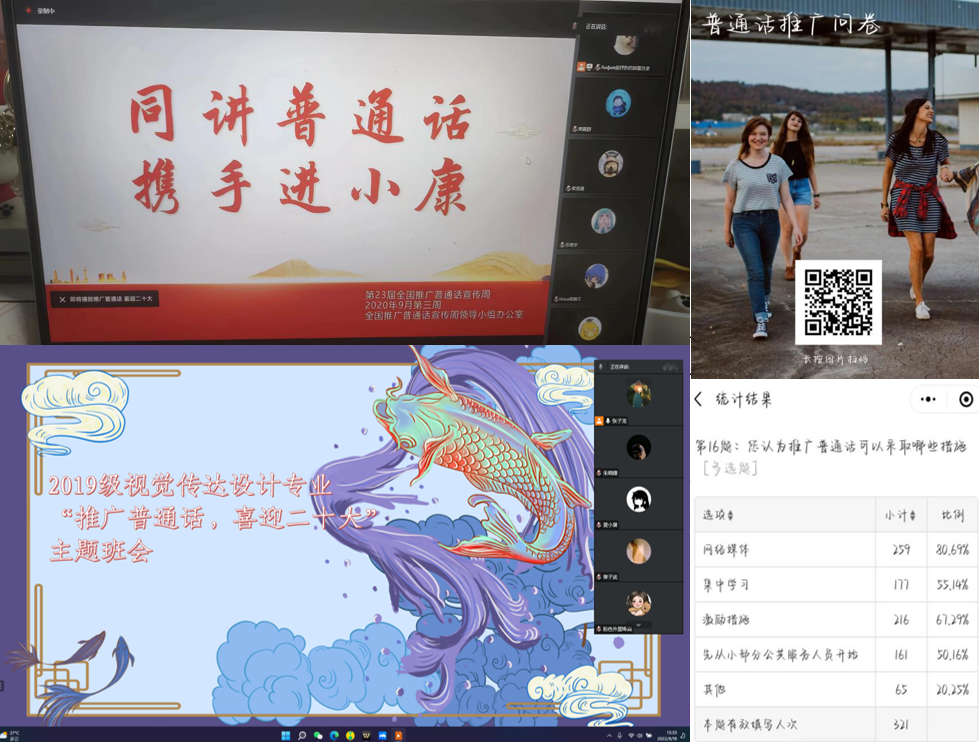The image size is (979, 742).
Task: Click the network icon in system tray
Action: (631, 736)
